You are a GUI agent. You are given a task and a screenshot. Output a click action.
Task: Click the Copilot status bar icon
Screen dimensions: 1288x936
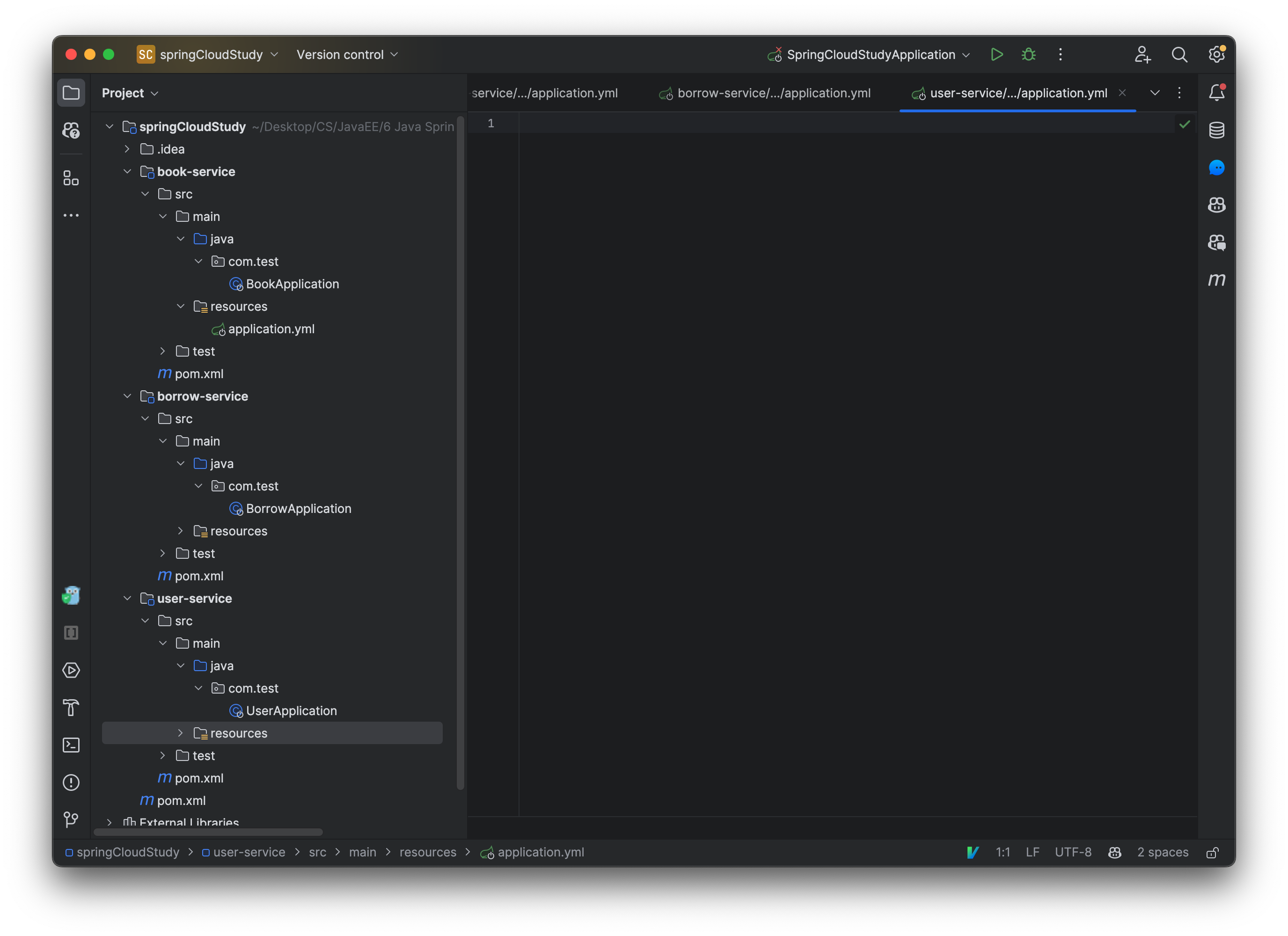pos(1115,853)
